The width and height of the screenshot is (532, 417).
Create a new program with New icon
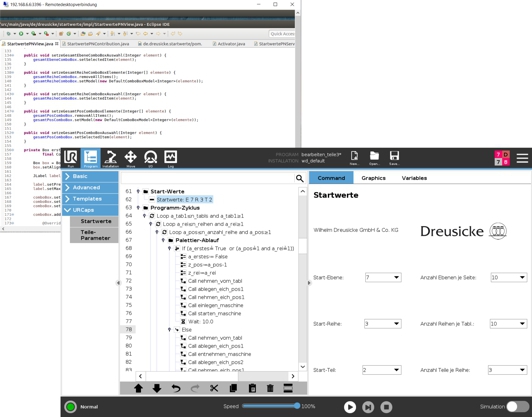(x=354, y=158)
